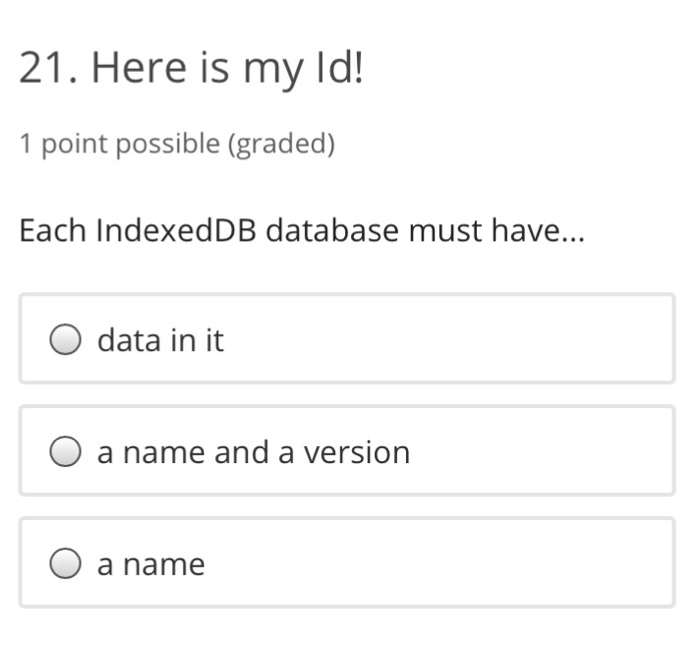Click the "1 point possible (graded)" text
This screenshot has width=700, height=645.
tap(177, 144)
